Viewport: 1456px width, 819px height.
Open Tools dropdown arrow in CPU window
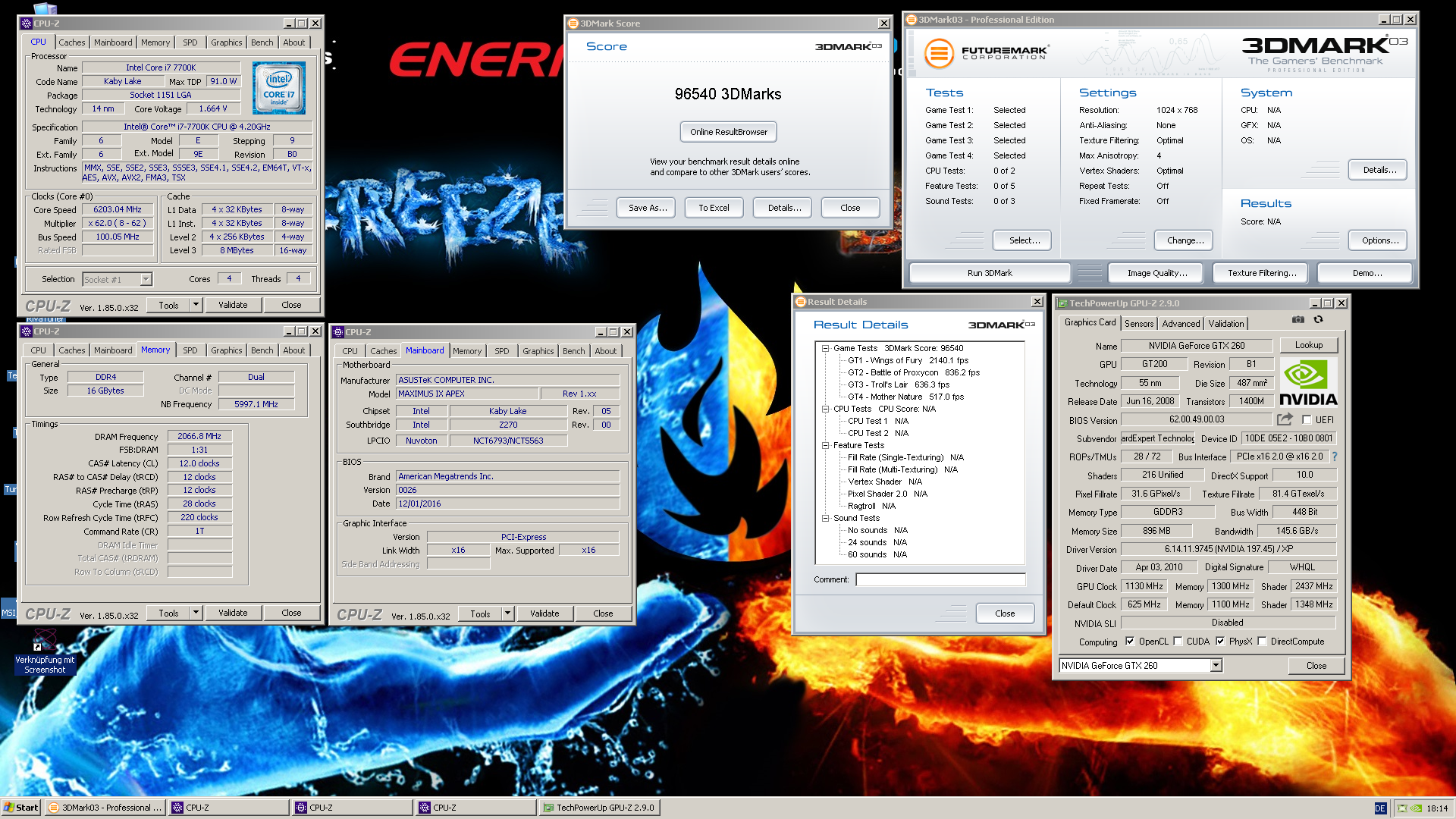coord(196,305)
